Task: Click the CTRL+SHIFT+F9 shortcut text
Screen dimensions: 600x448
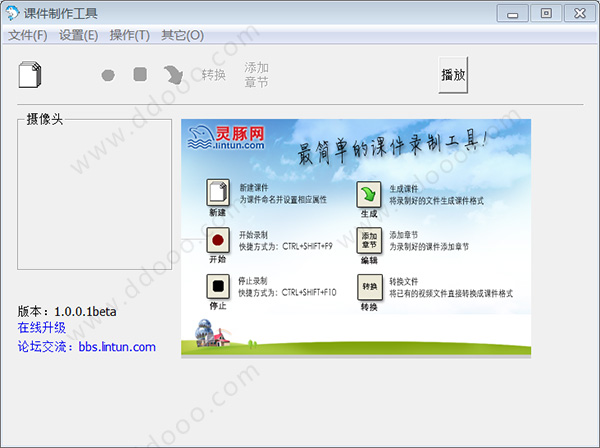Action: (x=307, y=246)
